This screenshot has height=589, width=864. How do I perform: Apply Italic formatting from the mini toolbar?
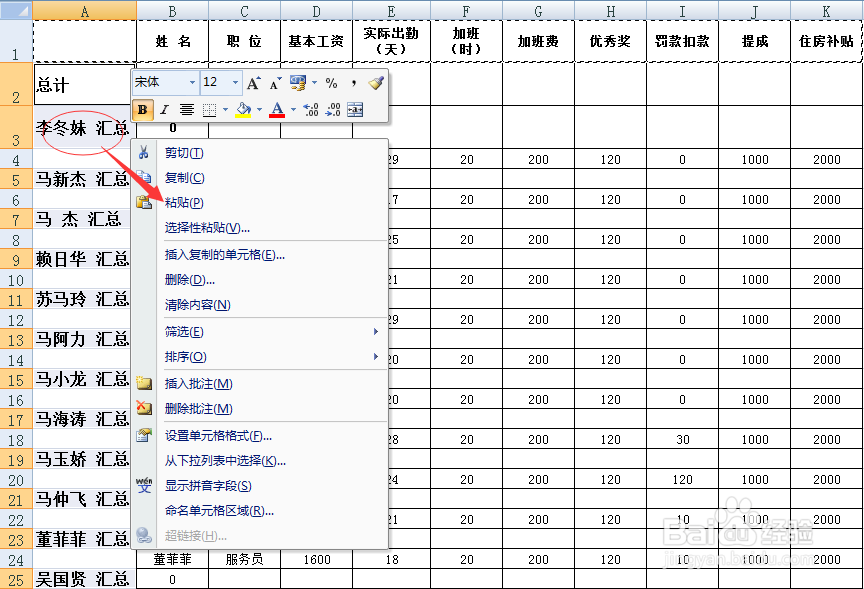coord(164,108)
